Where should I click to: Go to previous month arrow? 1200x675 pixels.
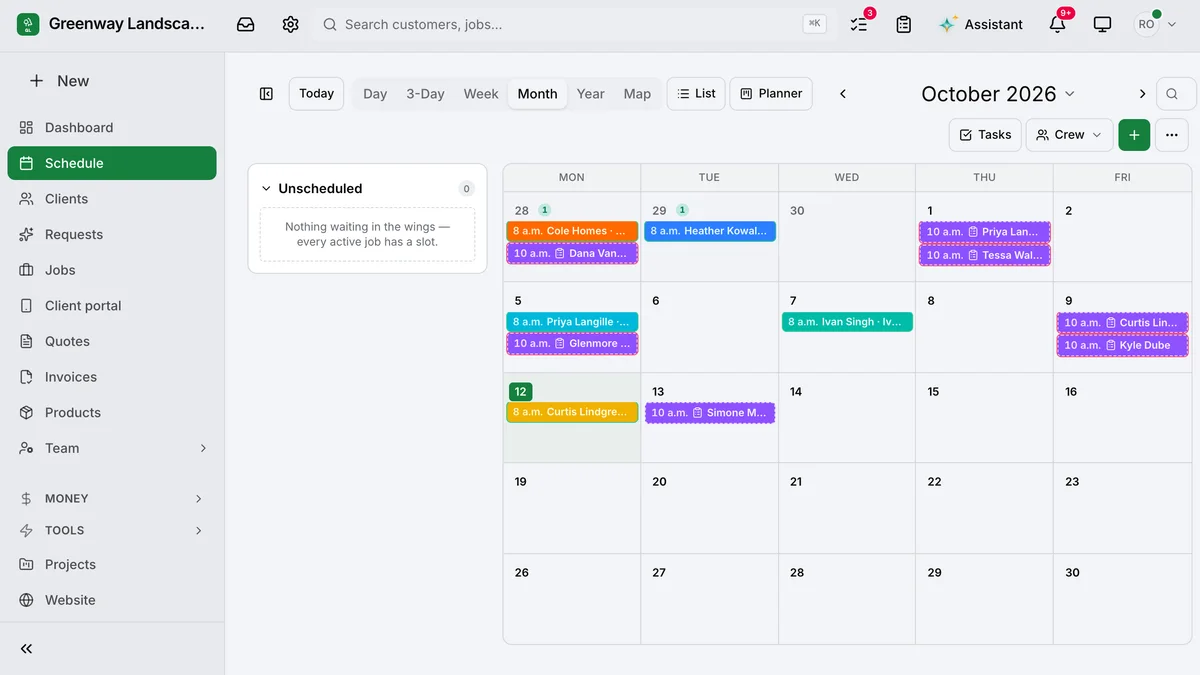tap(843, 94)
